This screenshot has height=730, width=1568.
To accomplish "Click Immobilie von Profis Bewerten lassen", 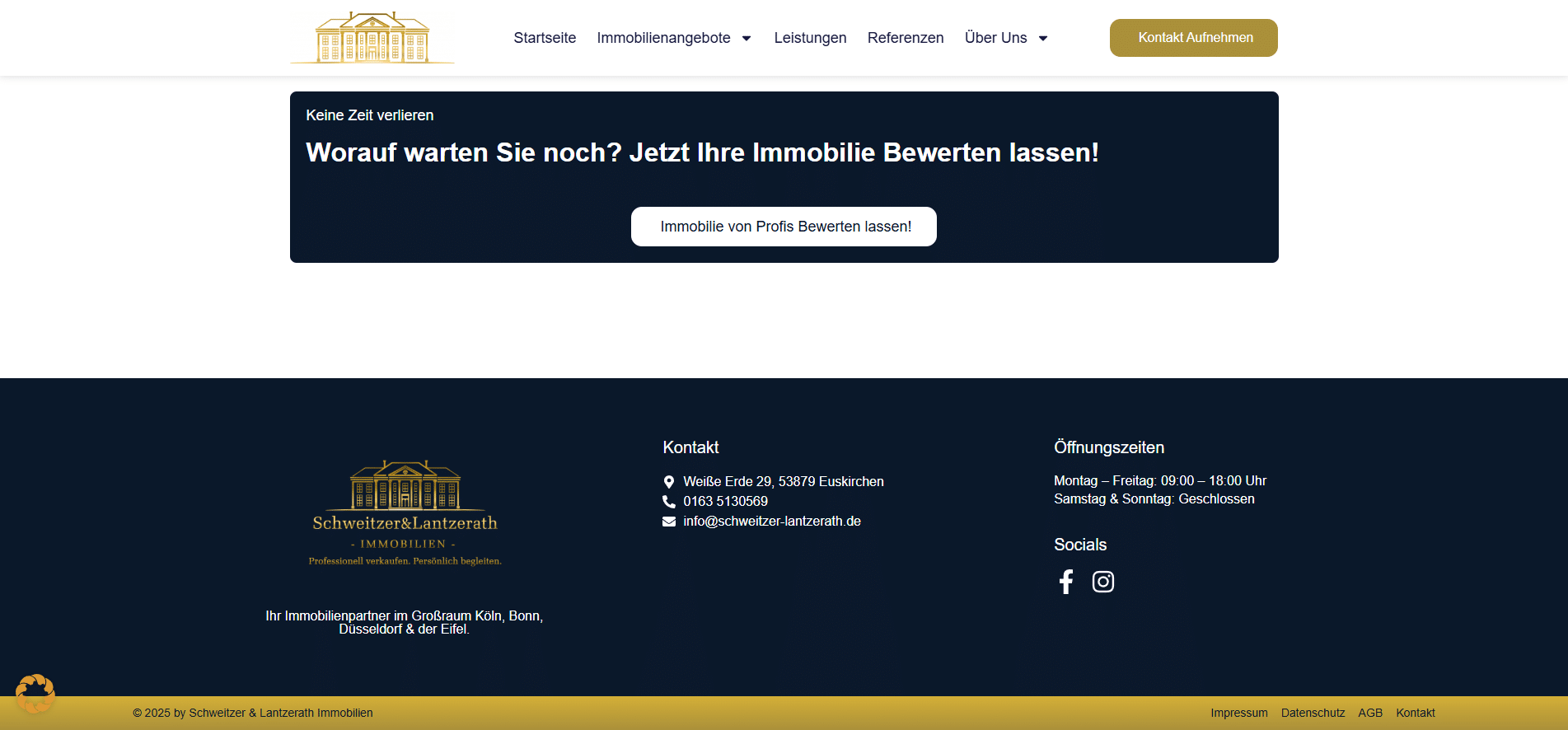I will (x=784, y=227).
